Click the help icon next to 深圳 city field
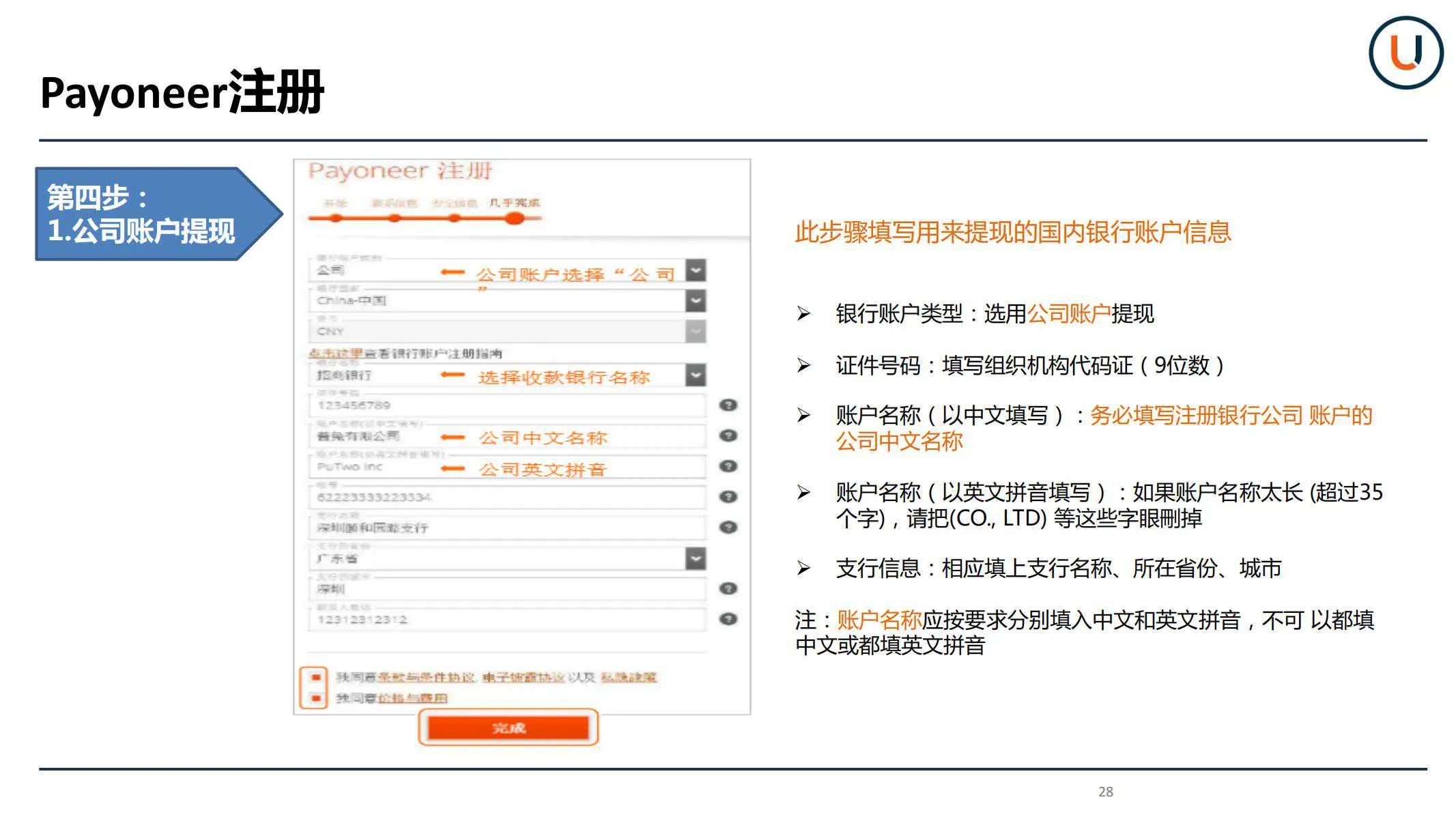 tap(728, 588)
